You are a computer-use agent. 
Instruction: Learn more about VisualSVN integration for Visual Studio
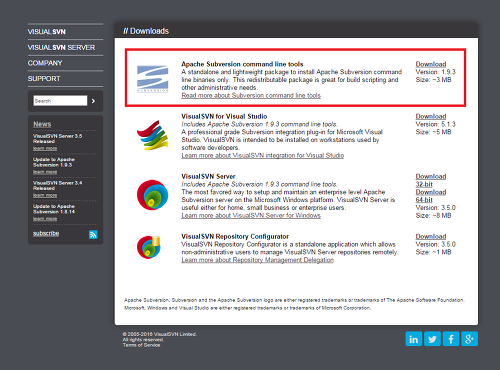point(263,155)
